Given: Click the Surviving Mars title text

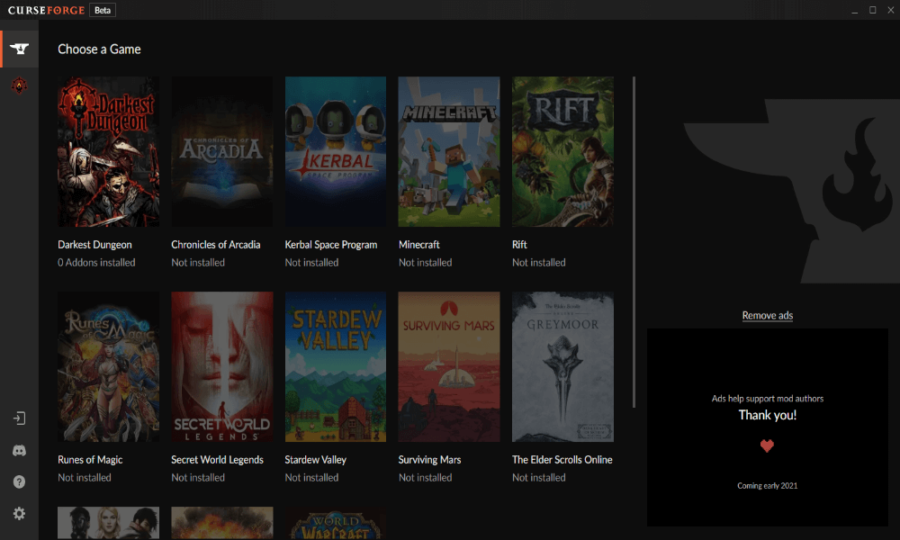Looking at the screenshot, I should [x=430, y=460].
